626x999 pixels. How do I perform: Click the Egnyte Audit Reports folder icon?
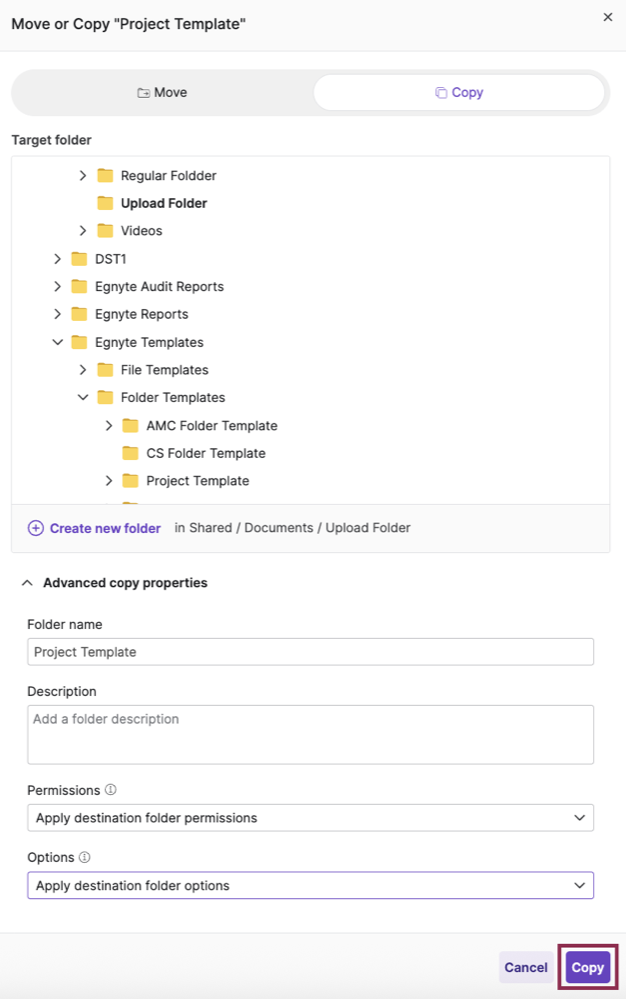pyautogui.click(x=79, y=287)
